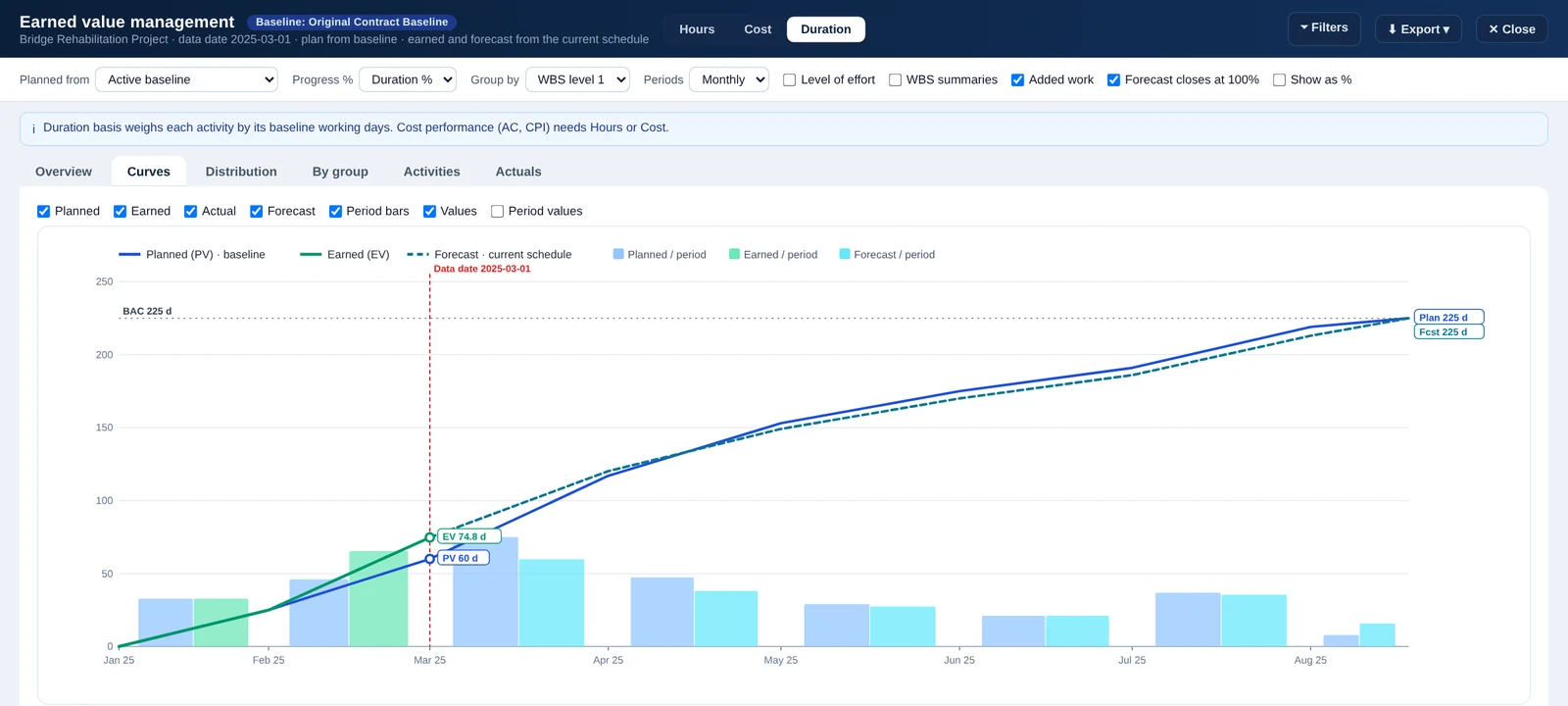Image resolution: width=1568 pixels, height=706 pixels.
Task: Switch basis to Cost
Action: [x=758, y=29]
